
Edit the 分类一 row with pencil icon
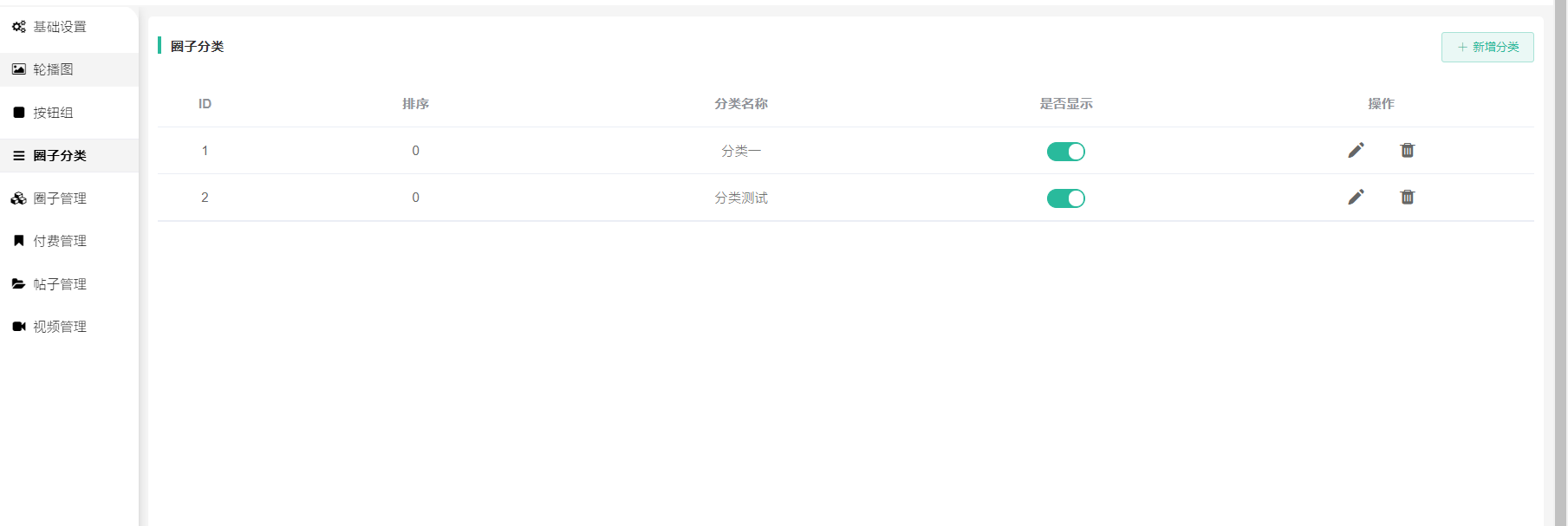click(x=1356, y=151)
